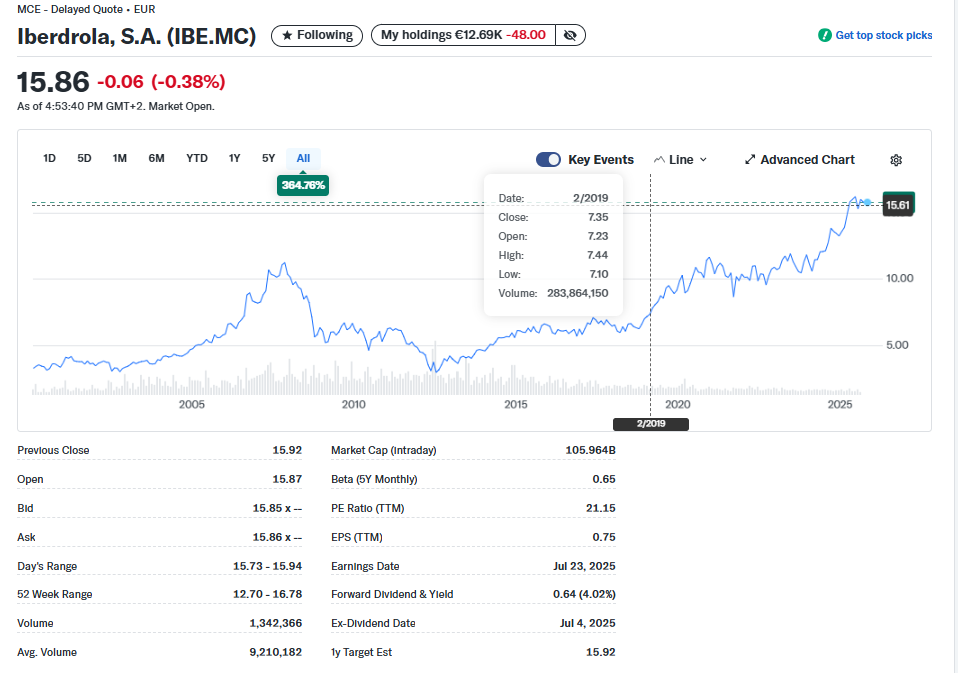Click the Ex-Dividend Date Jul 4, 2025

587,624
